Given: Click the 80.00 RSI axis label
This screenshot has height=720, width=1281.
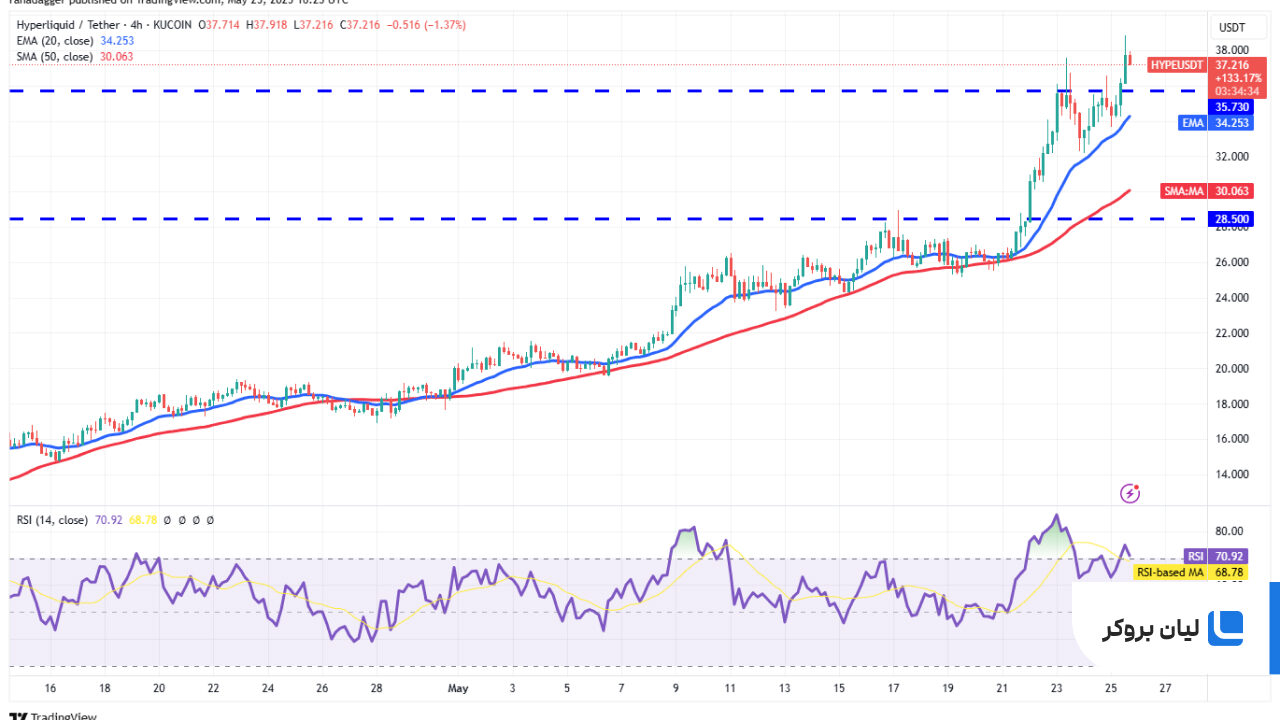Looking at the screenshot, I should (1229, 531).
